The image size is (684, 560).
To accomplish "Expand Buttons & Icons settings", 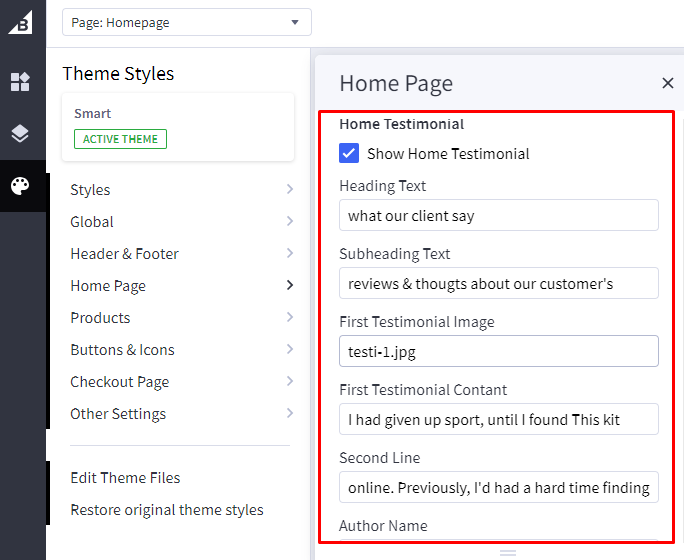I will [180, 350].
